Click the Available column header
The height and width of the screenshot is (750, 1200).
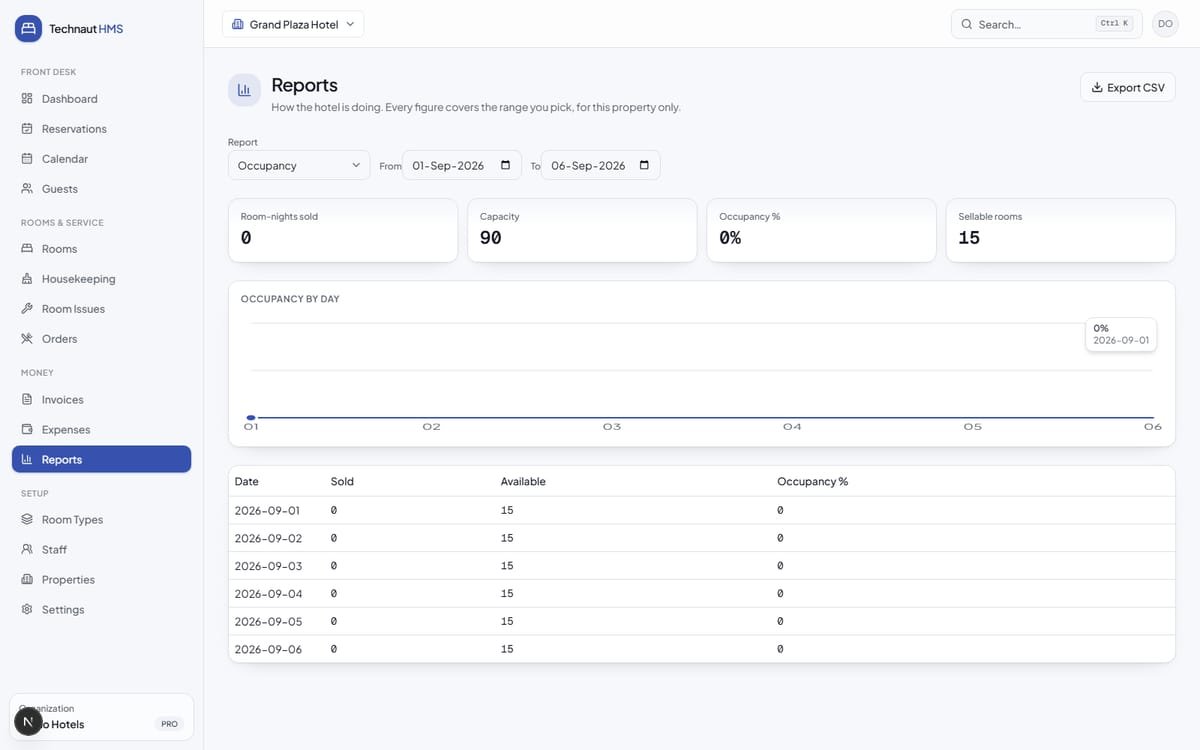click(523, 482)
